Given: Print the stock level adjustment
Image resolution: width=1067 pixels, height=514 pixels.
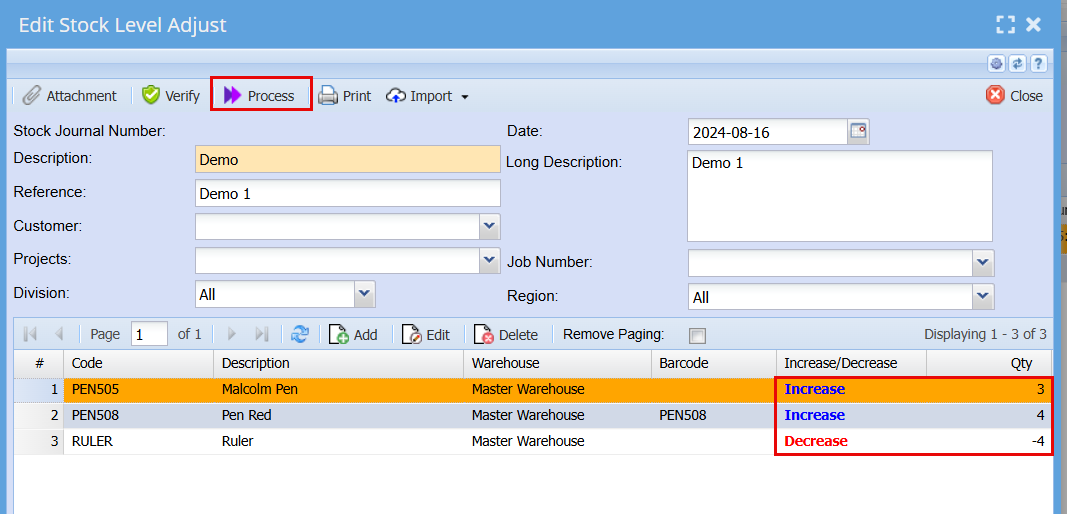Looking at the screenshot, I should (344, 96).
